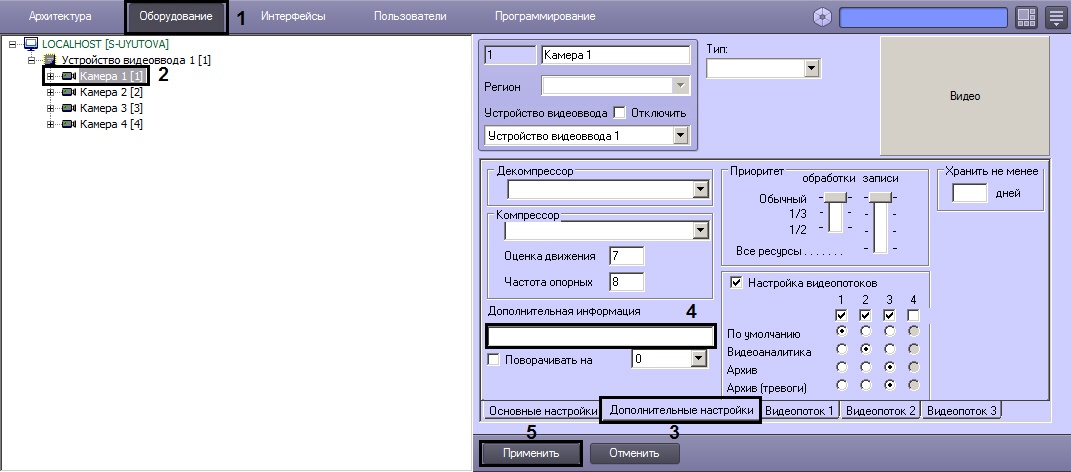1071x472 pixels.
Task: Toggle the Настройка видеопотоков checkbox
Action: (x=737, y=284)
